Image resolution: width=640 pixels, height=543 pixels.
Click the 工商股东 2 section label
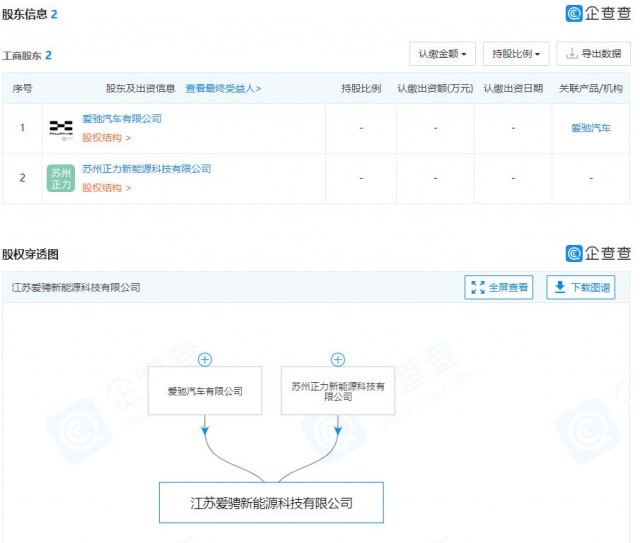pyautogui.click(x=27, y=56)
